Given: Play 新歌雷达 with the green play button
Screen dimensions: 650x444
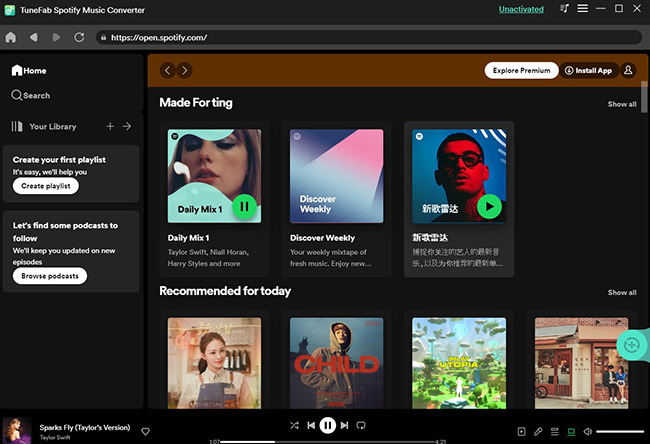Looking at the screenshot, I should (x=489, y=206).
